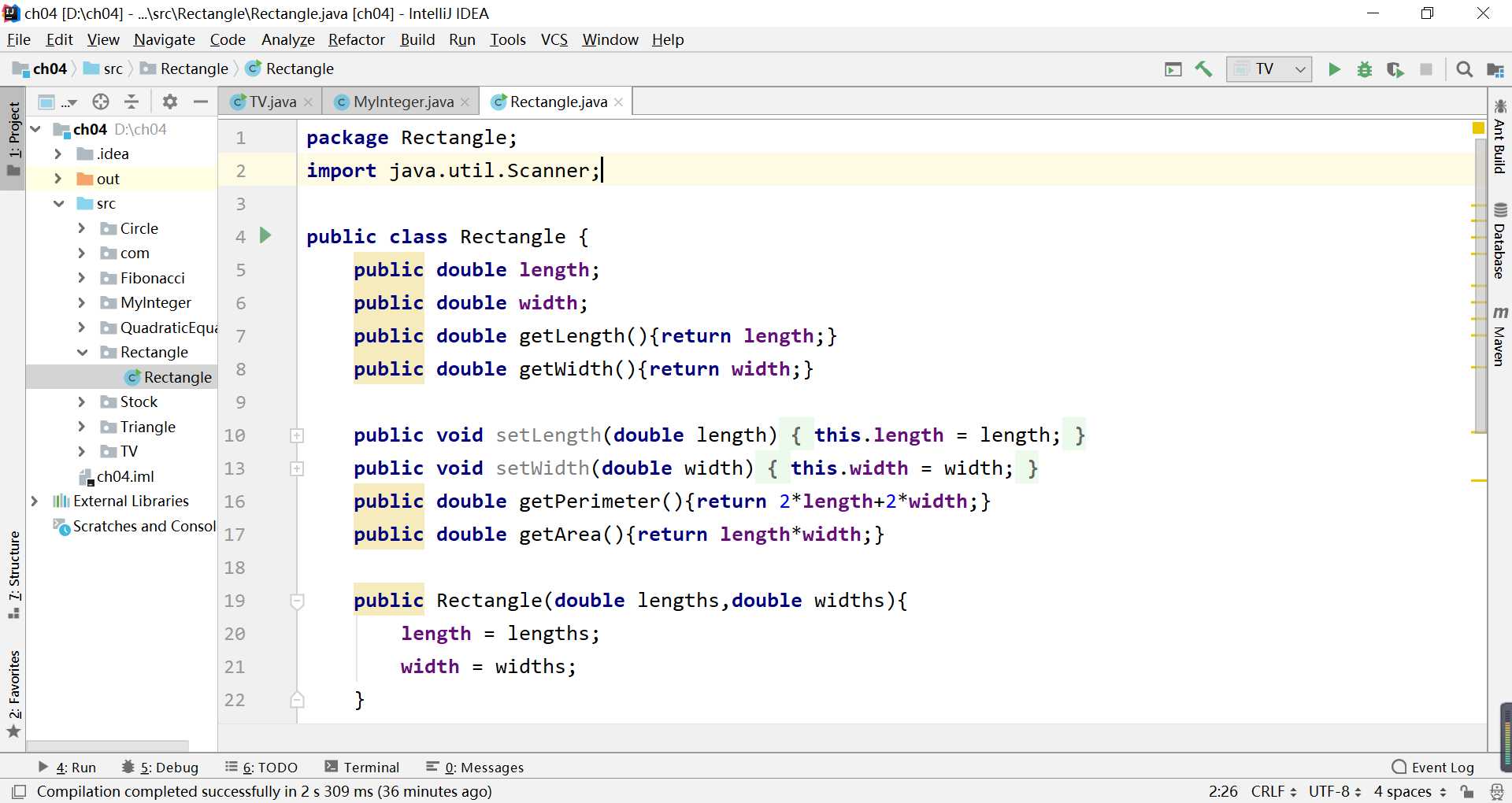Expand folded setLength method on line 10
Image resolution: width=1512 pixels, height=803 pixels.
(297, 435)
